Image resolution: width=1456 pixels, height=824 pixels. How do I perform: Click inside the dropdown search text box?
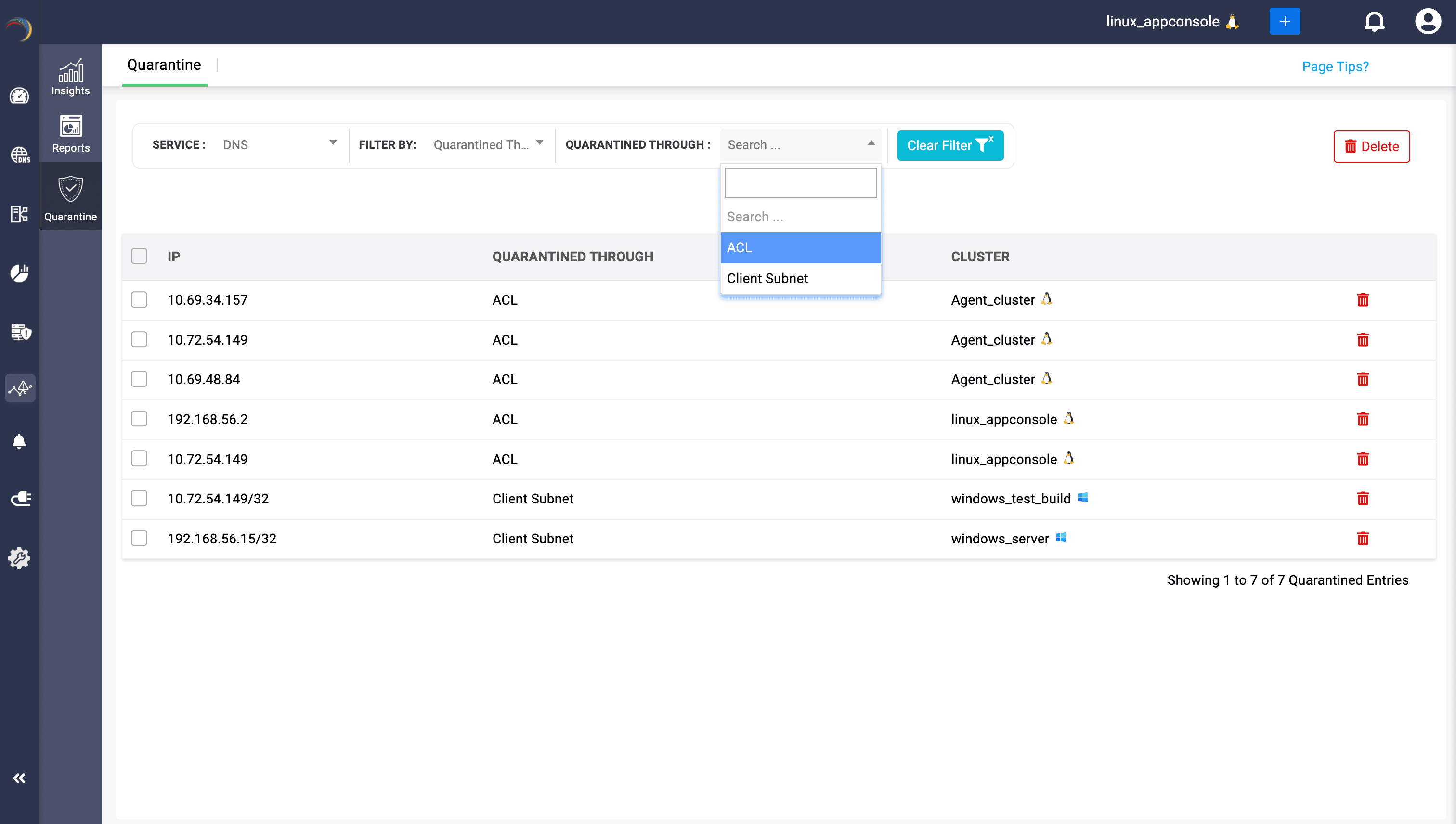click(x=800, y=183)
